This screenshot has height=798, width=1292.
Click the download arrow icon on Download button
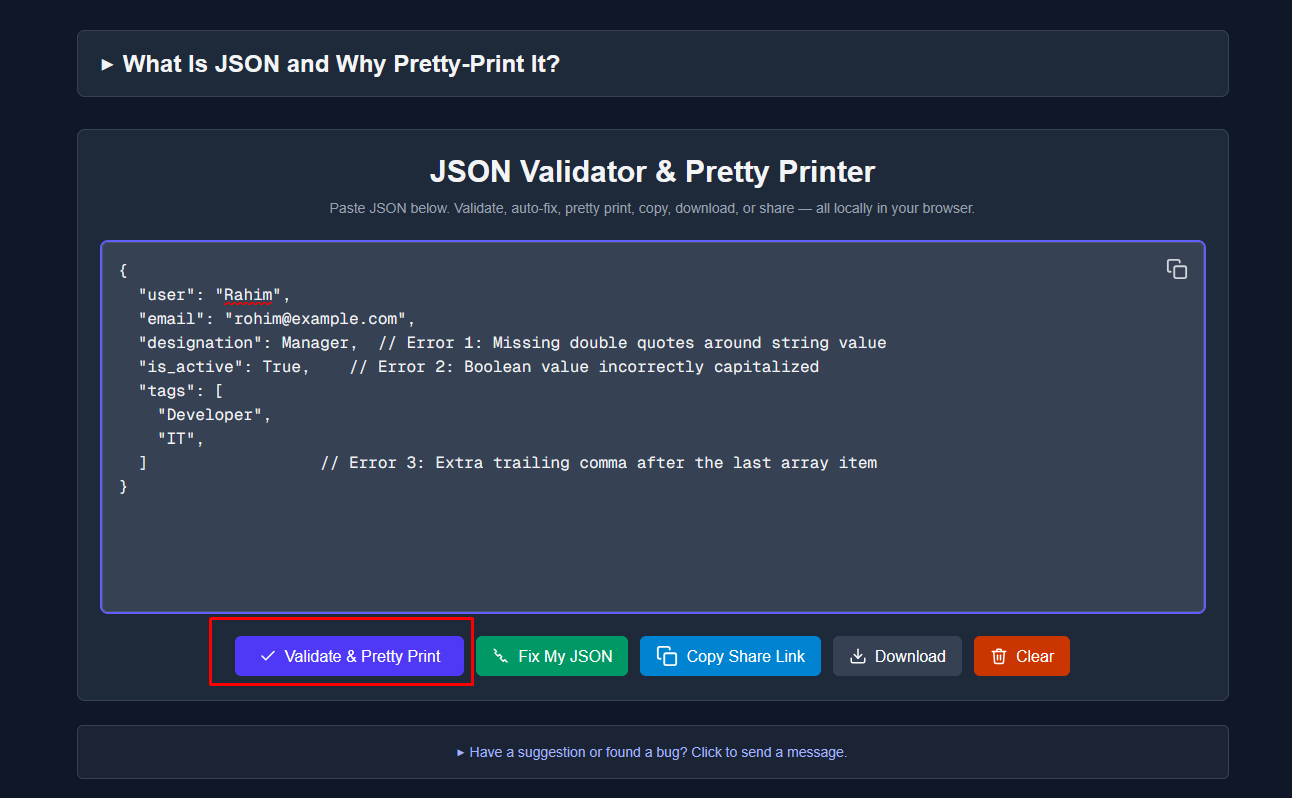(857, 656)
